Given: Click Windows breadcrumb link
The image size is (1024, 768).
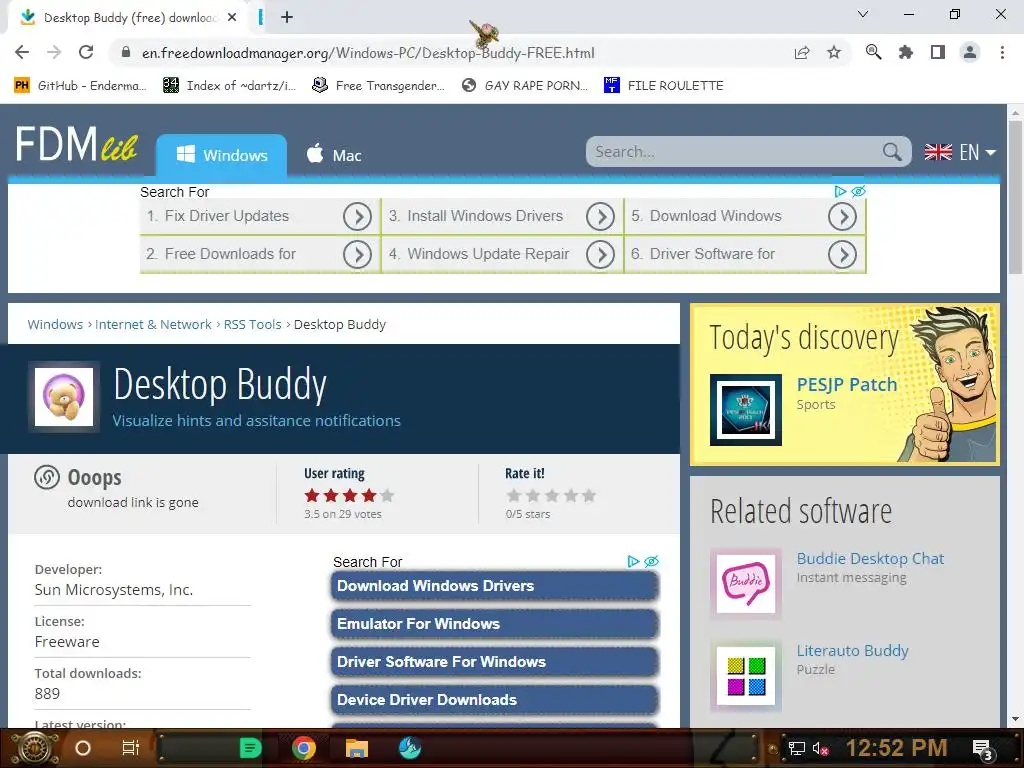Looking at the screenshot, I should pyautogui.click(x=55, y=325).
